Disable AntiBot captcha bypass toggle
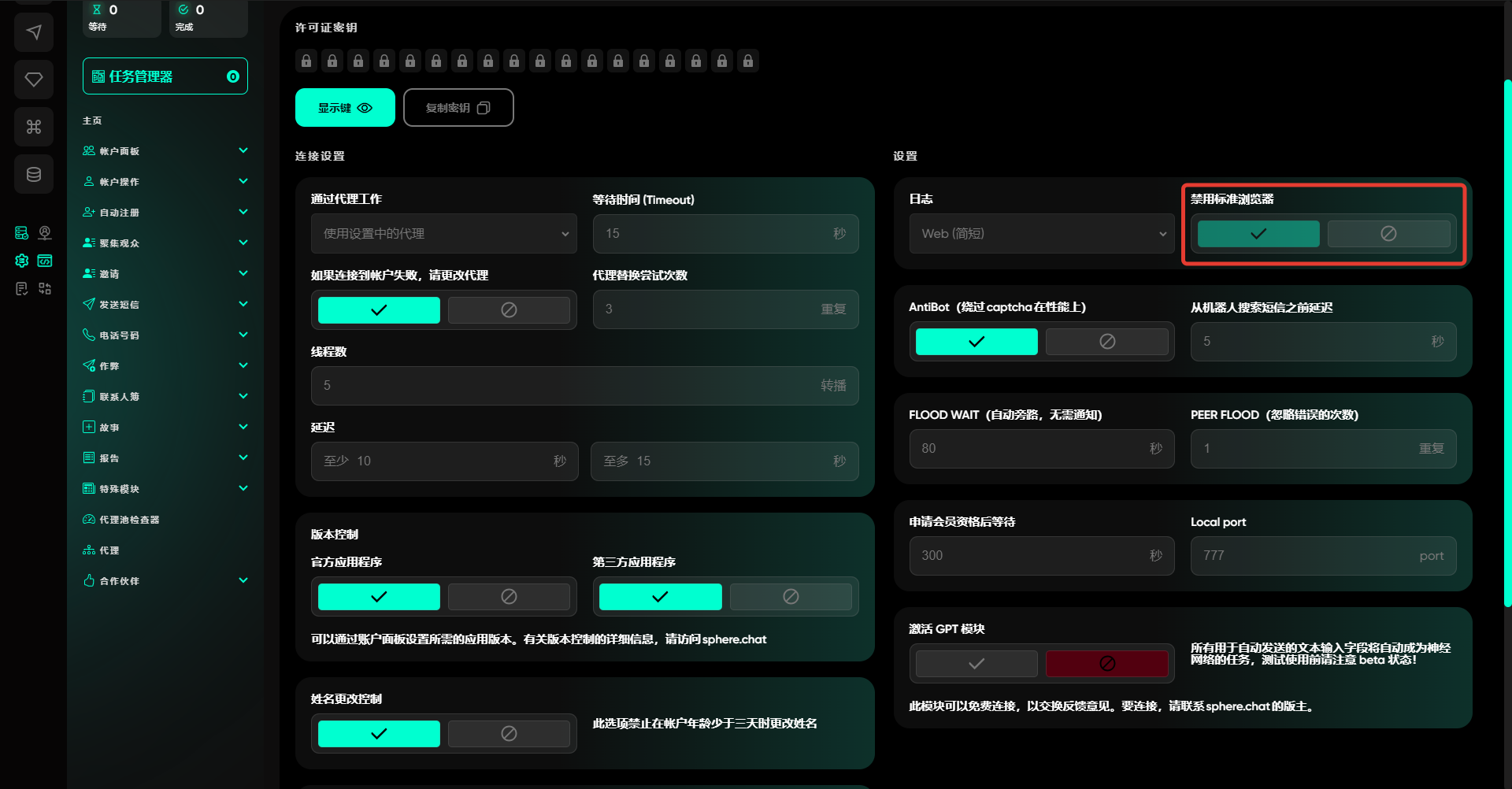The height and width of the screenshot is (789, 1512). [x=1106, y=342]
